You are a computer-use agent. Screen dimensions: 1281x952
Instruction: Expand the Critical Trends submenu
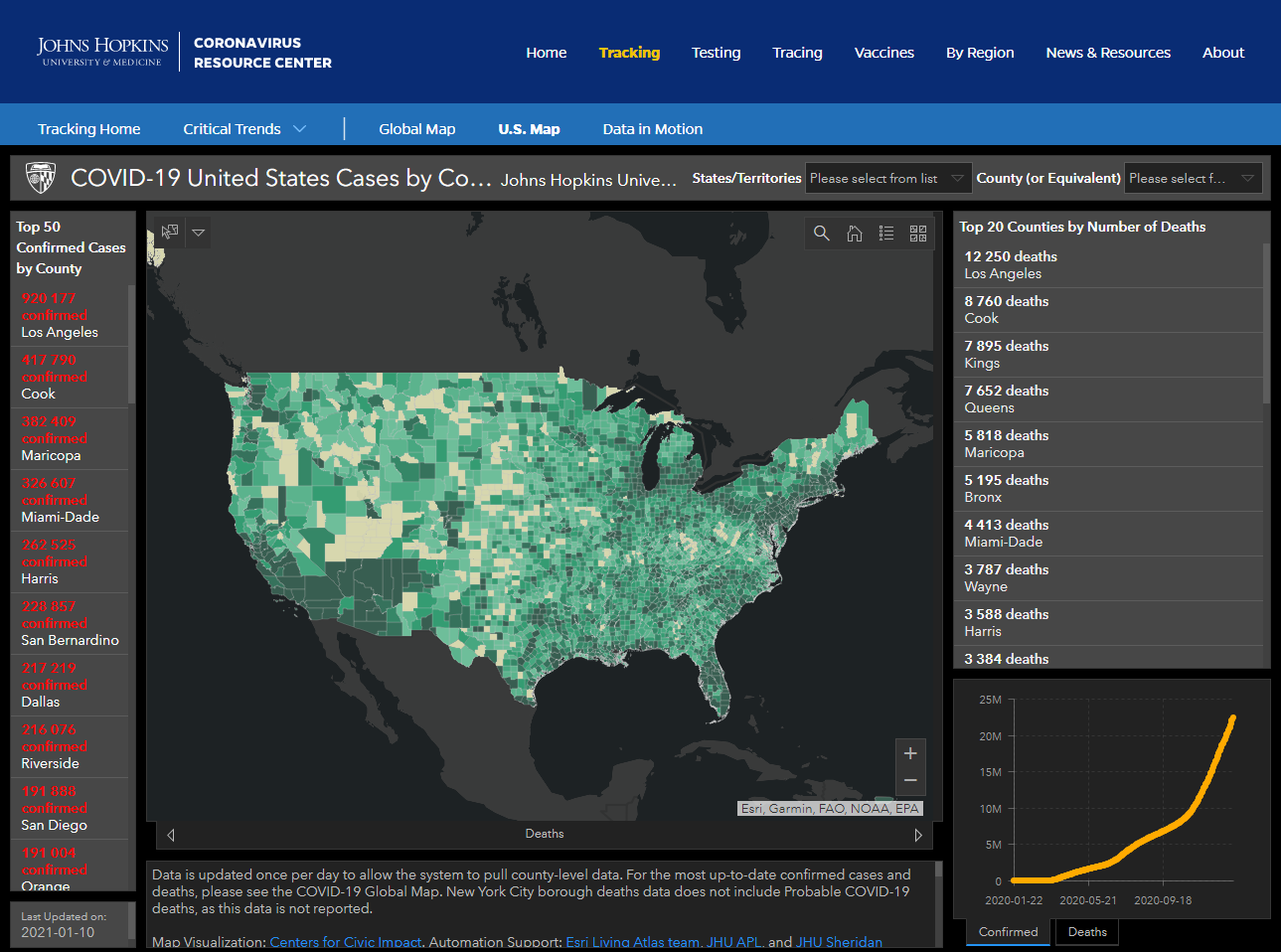244,129
